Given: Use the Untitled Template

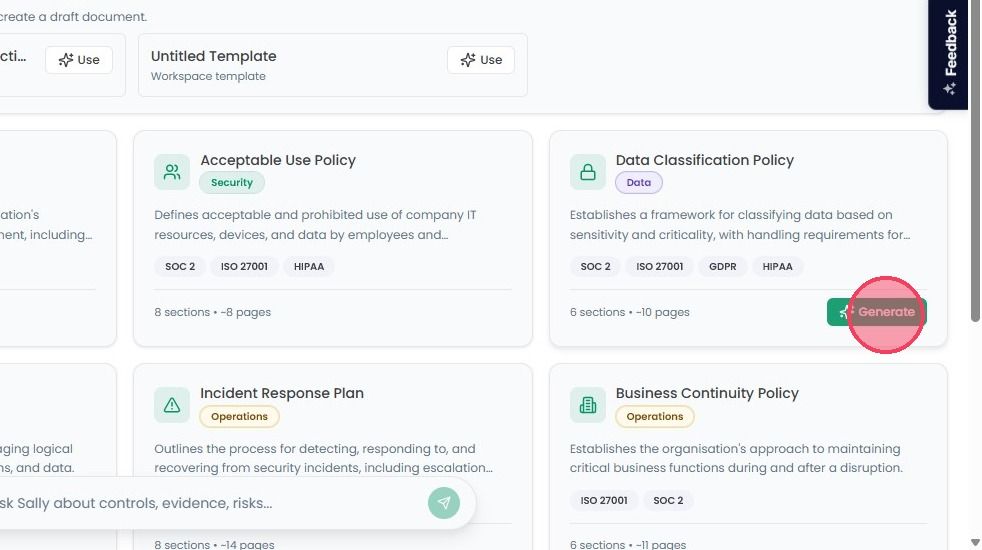Looking at the screenshot, I should pos(481,60).
